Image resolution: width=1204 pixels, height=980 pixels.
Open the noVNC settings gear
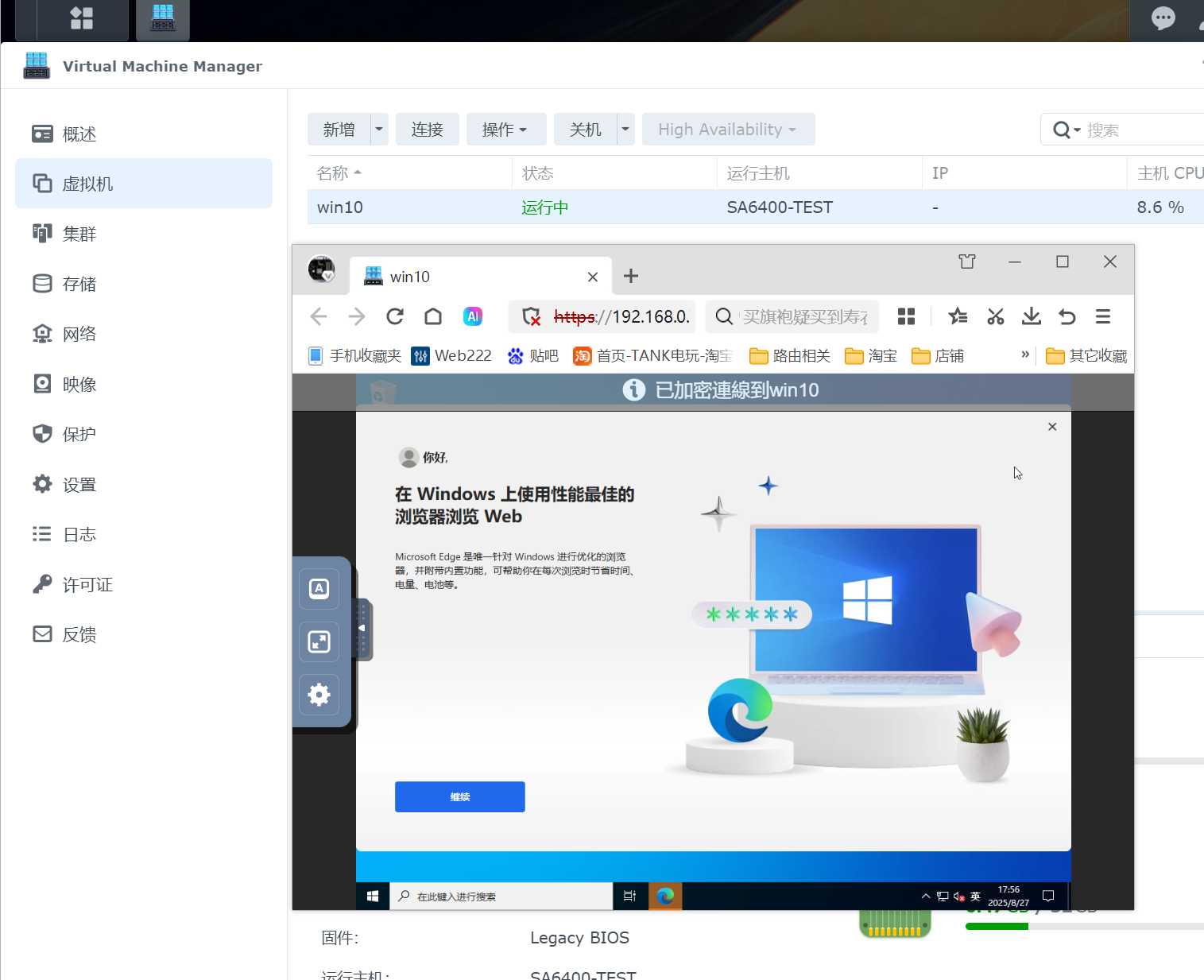point(319,695)
